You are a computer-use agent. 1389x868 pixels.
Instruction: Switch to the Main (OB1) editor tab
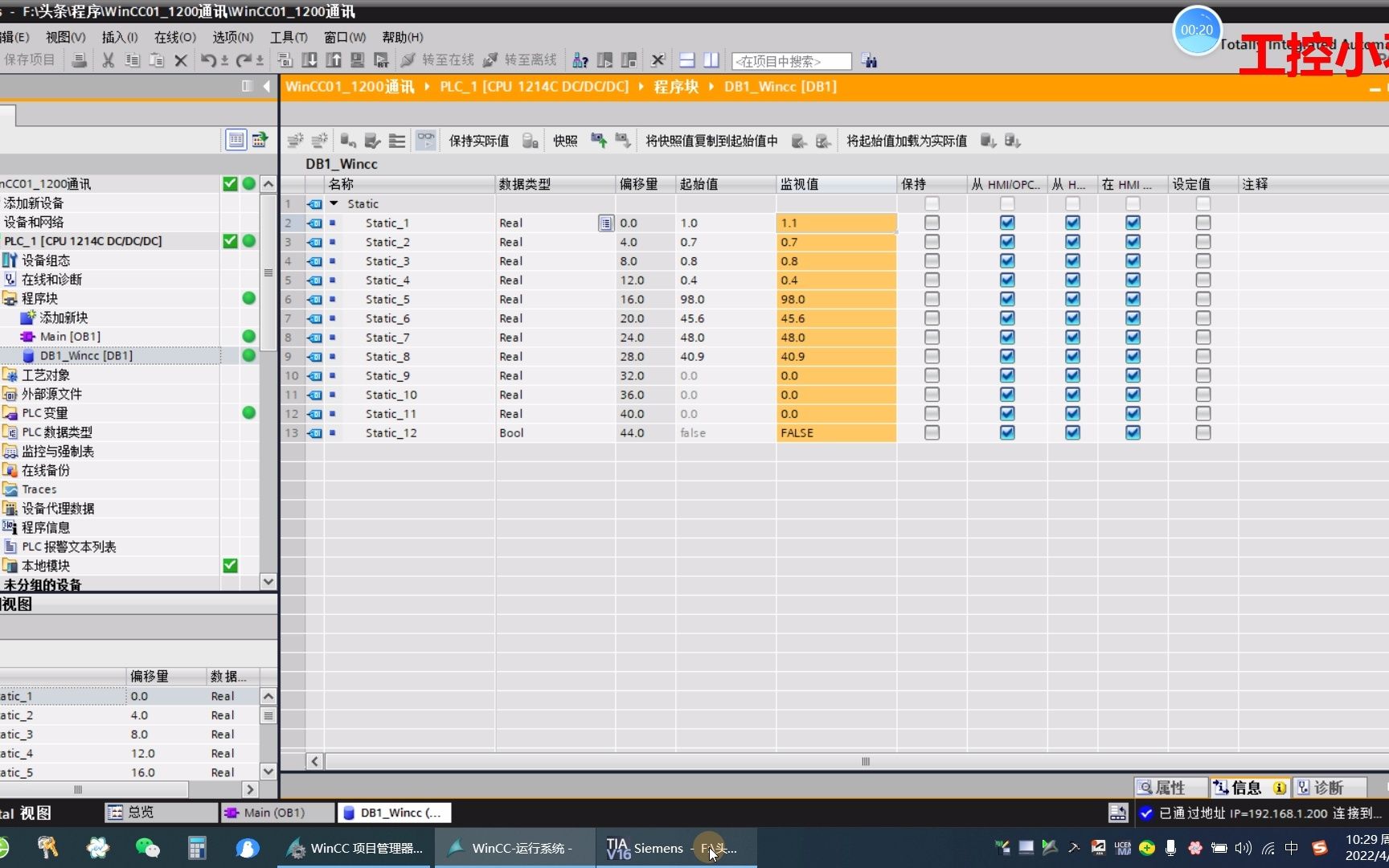(x=276, y=813)
